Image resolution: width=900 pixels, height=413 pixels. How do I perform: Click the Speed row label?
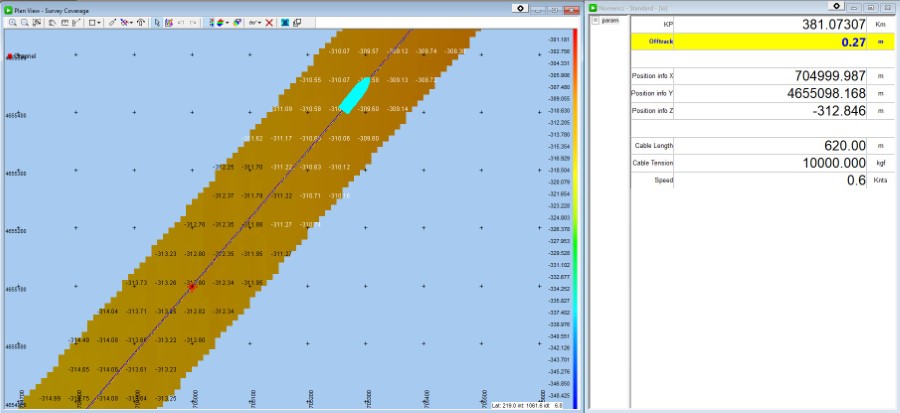tap(664, 180)
